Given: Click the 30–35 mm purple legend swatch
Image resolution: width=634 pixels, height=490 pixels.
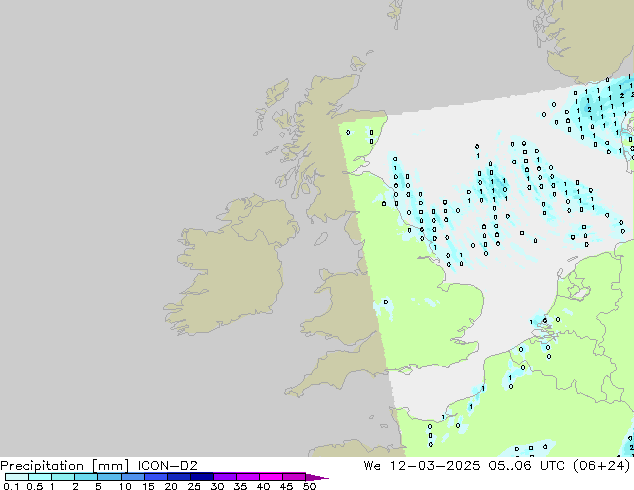Looking at the screenshot, I should 225,477.
